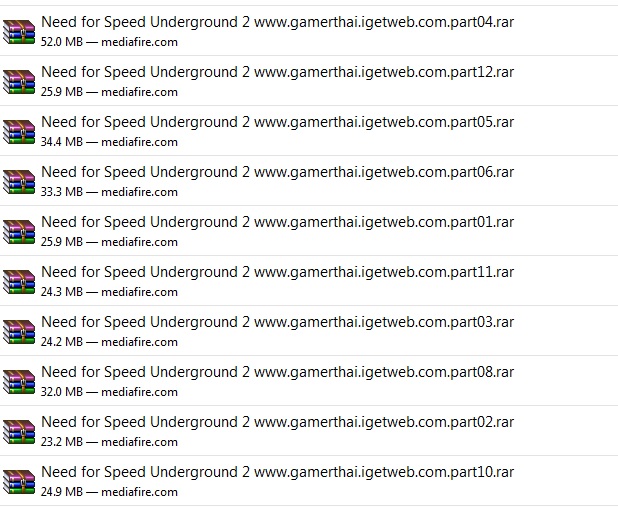Open the file name ending part02.rar
Viewport: 618px width, 514px height.
[x=277, y=423]
